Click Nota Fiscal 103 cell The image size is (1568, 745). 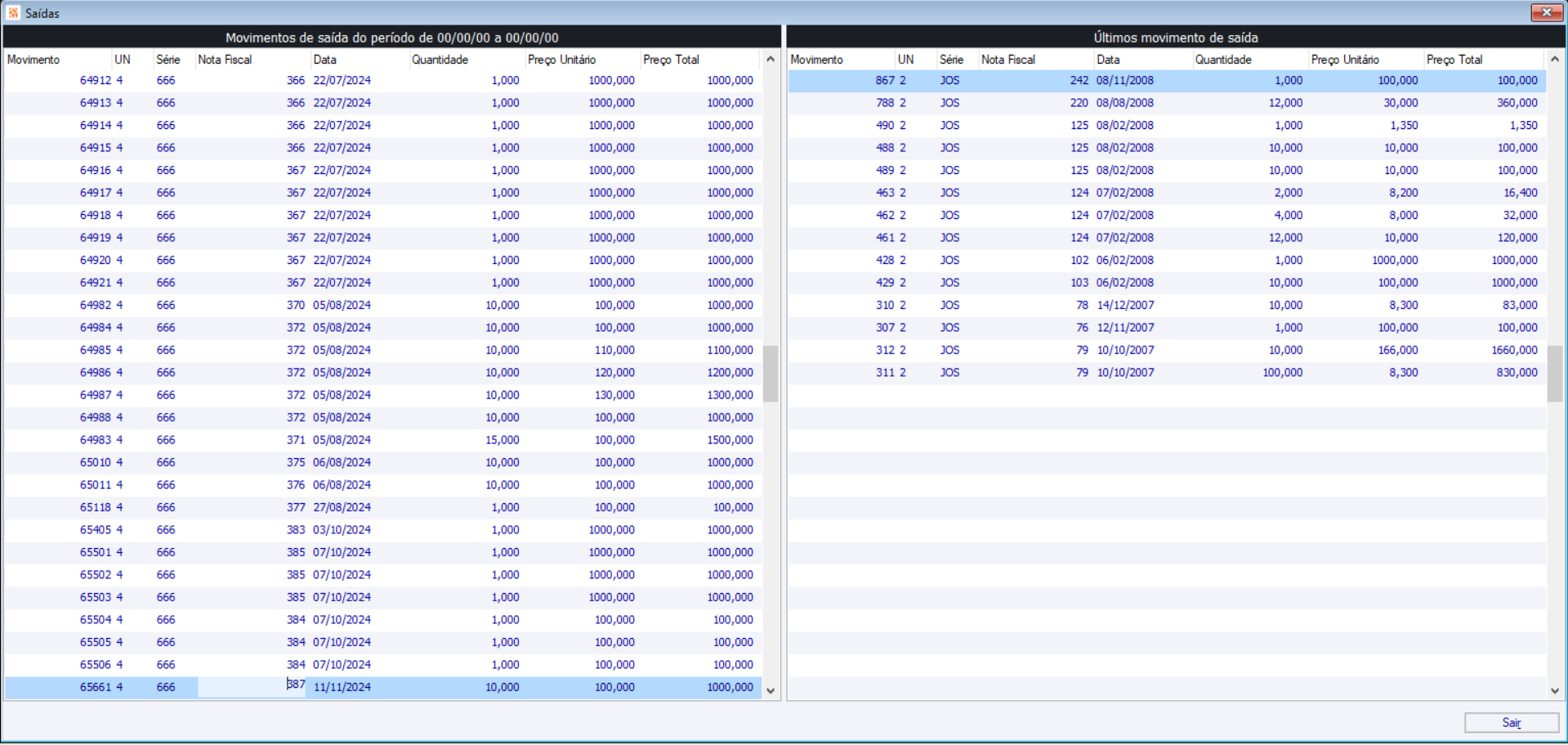(x=1079, y=283)
